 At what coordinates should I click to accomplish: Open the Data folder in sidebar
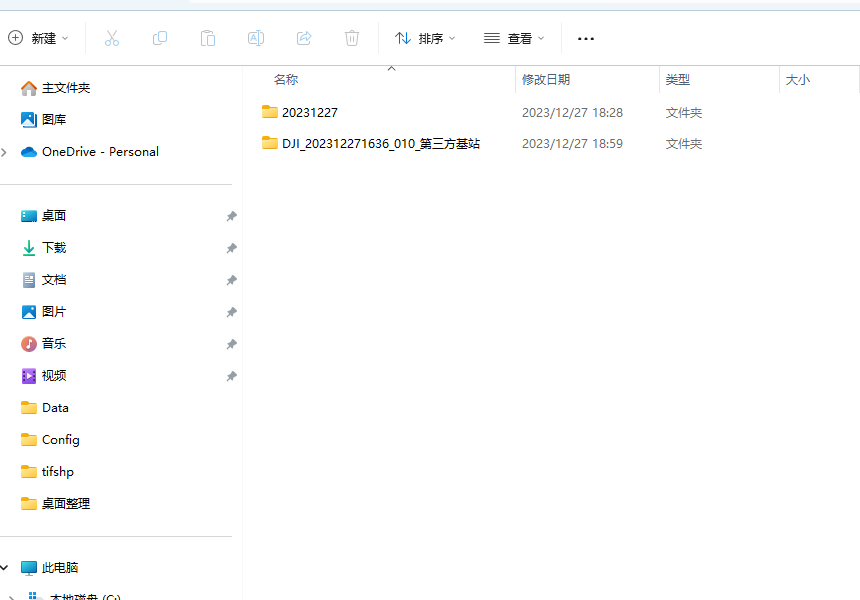[x=44, y=408]
